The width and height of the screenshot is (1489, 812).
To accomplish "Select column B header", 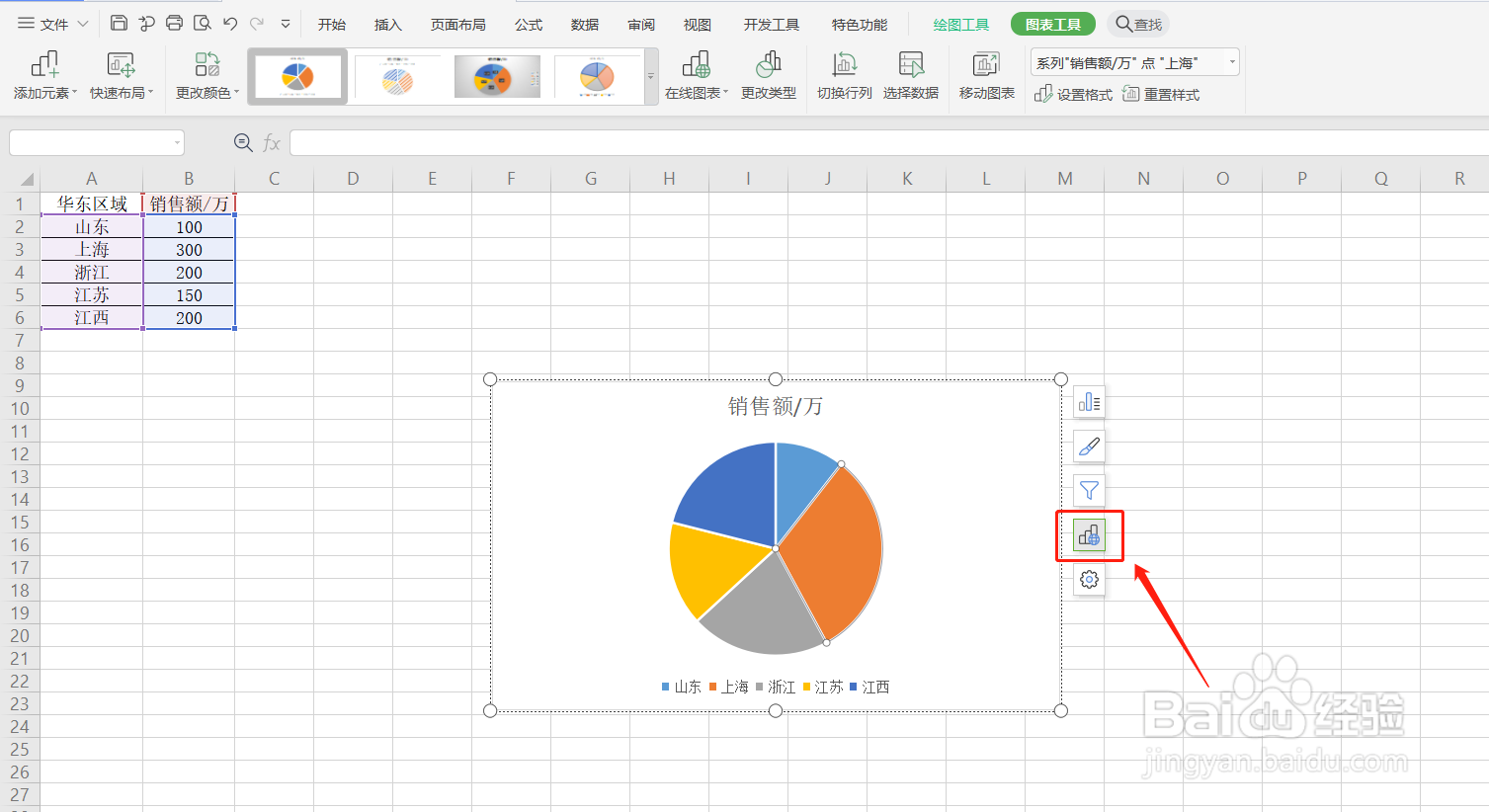I will click(x=189, y=179).
